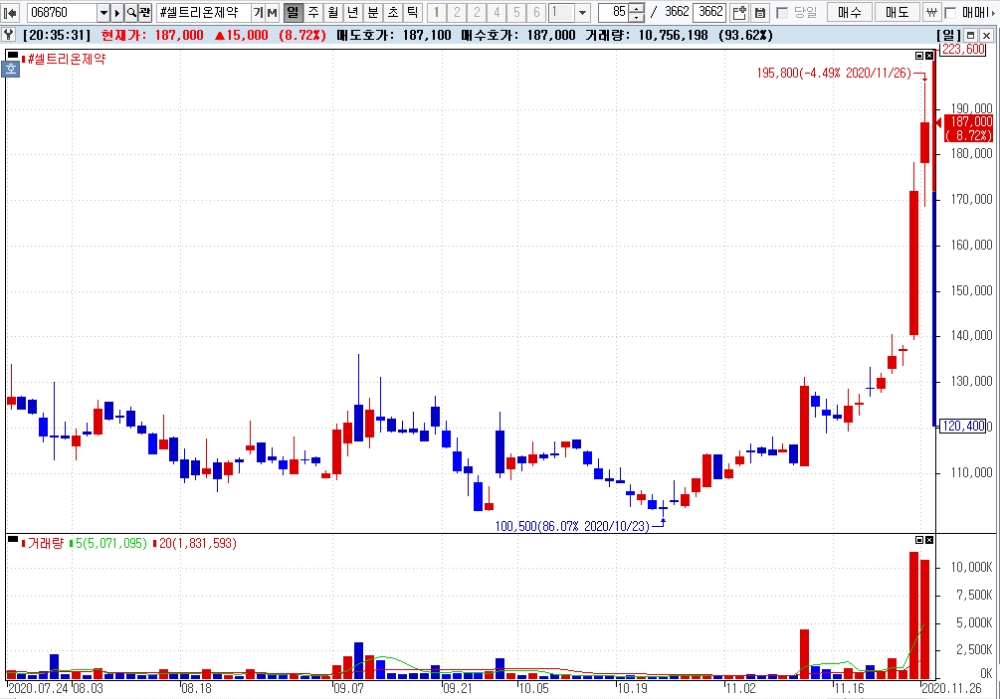1000x699 pixels.
Task: Click the won currency symbol icon
Action: (931, 12)
